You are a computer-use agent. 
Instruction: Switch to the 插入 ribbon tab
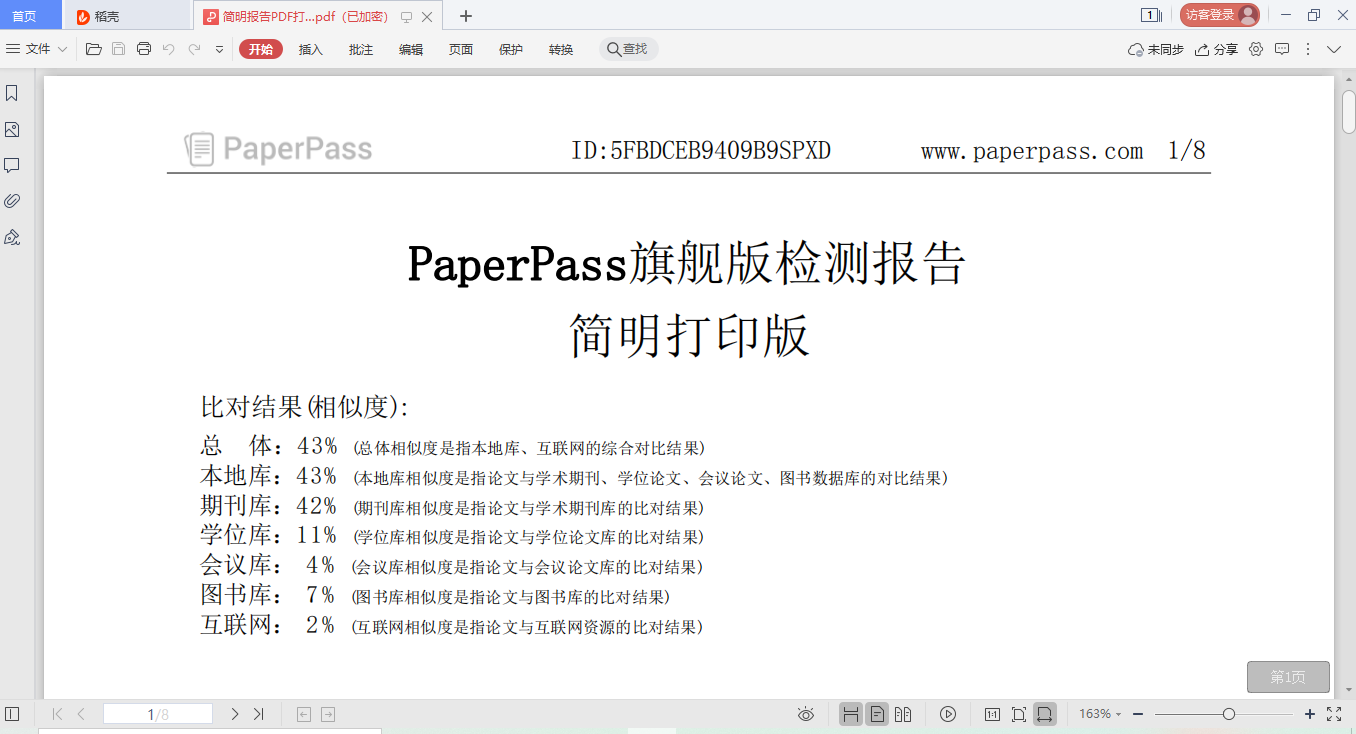(x=311, y=49)
